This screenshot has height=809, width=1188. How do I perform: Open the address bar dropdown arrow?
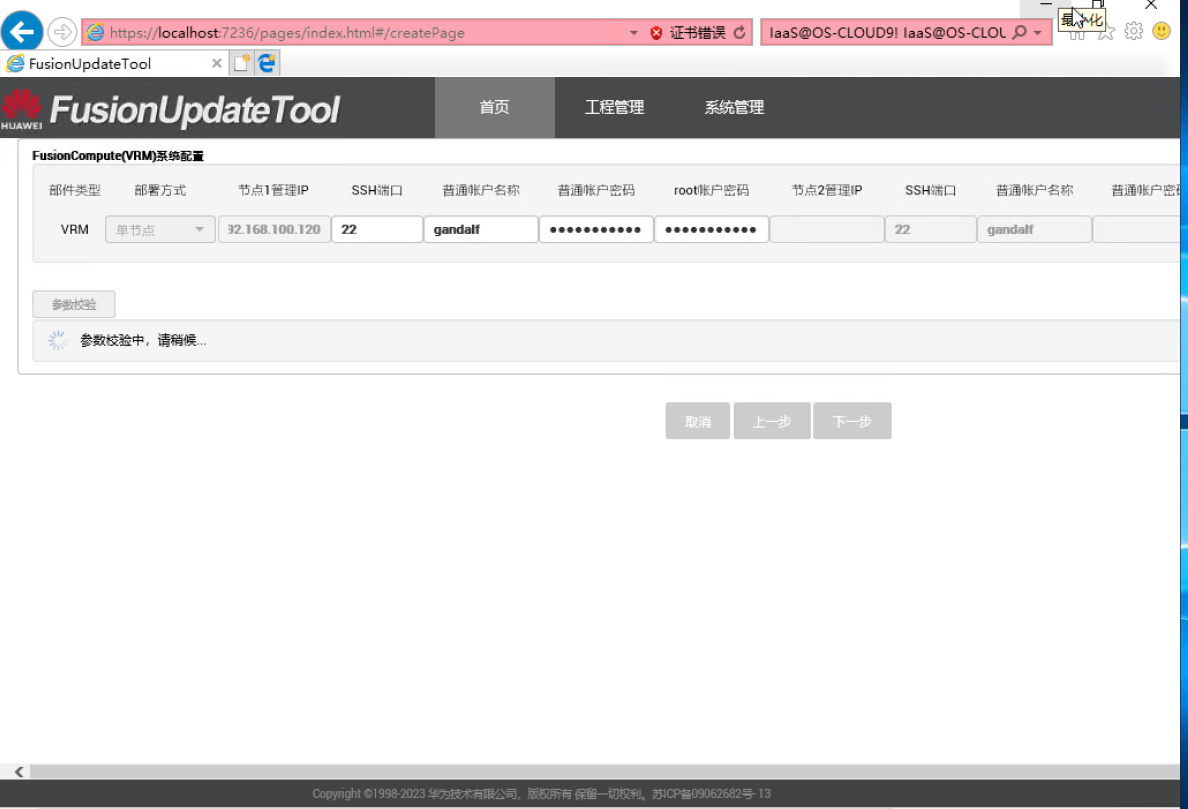[x=633, y=33]
